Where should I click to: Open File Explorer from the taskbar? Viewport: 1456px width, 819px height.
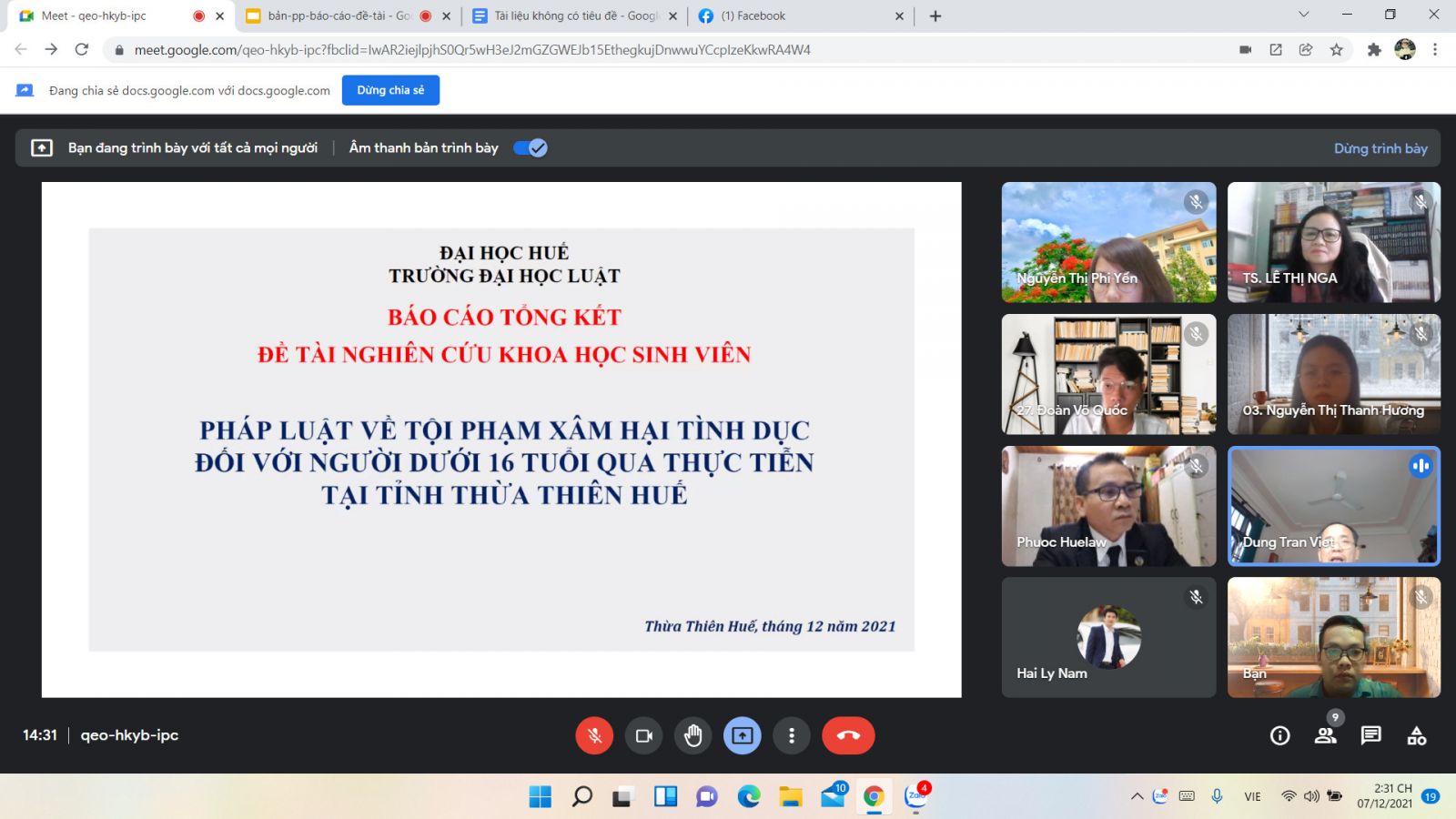coord(790,797)
